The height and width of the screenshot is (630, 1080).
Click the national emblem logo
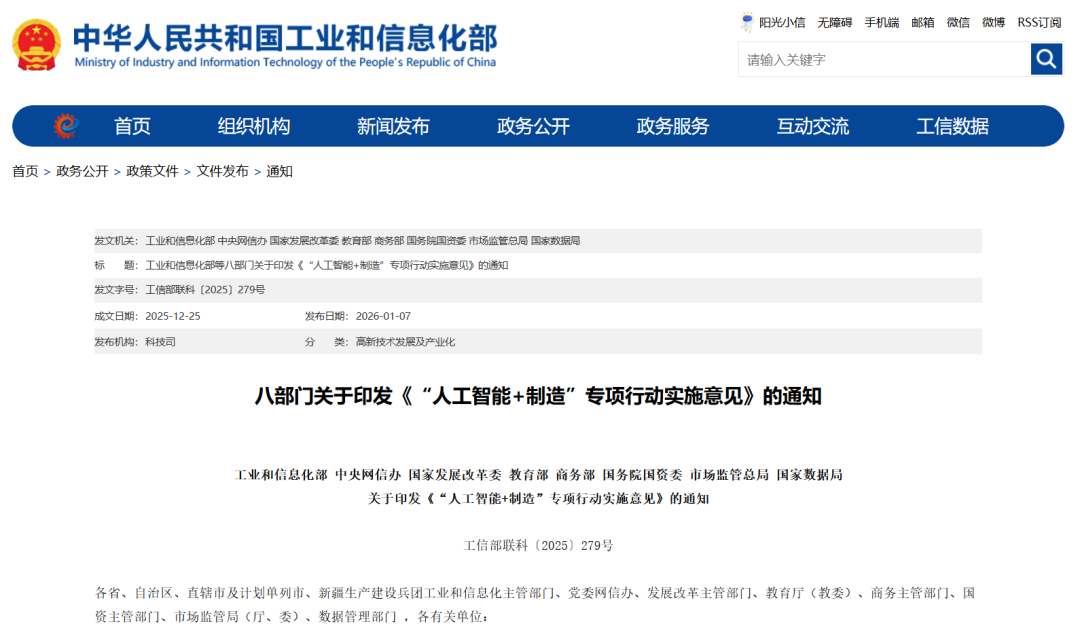(36, 45)
